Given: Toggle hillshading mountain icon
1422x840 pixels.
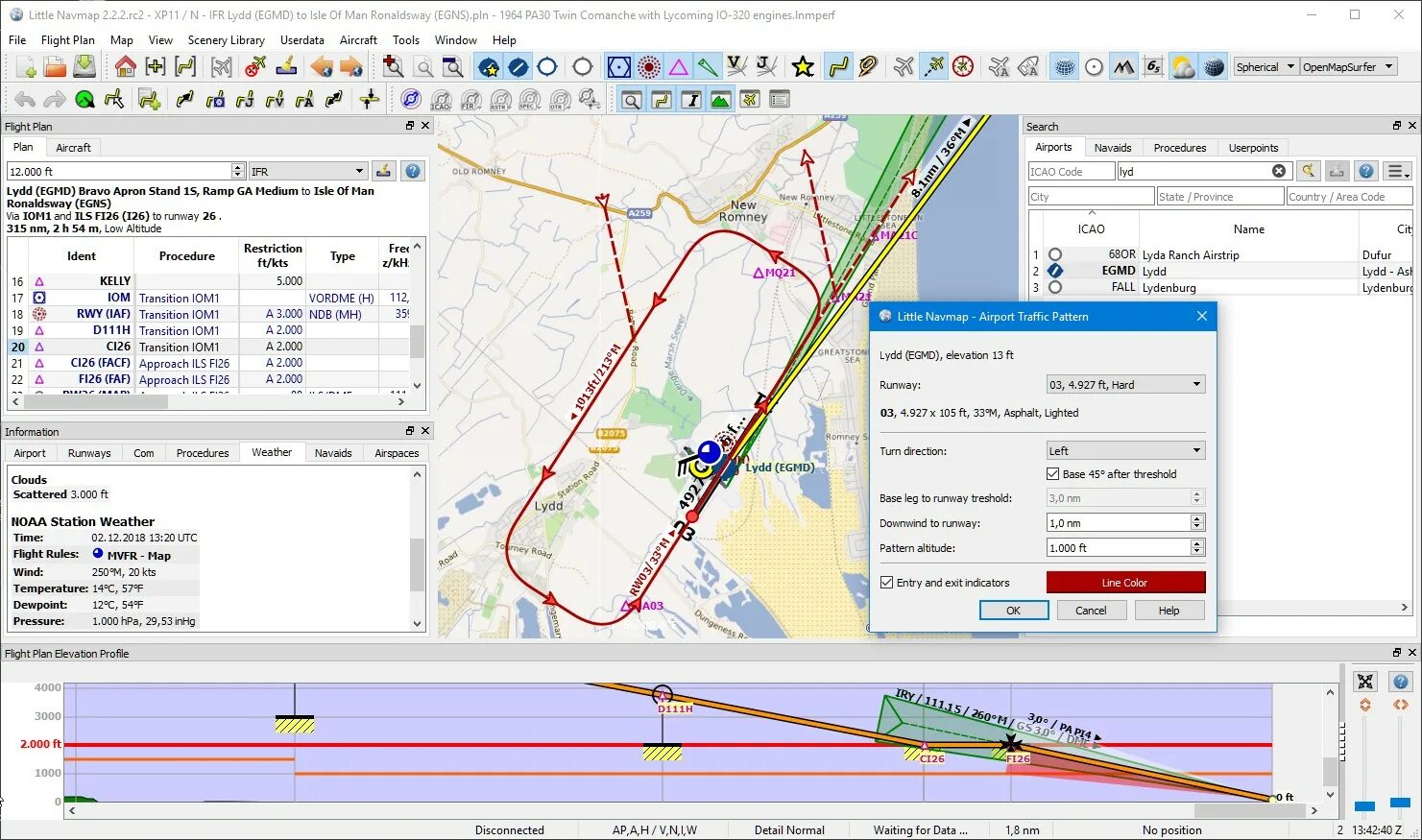Looking at the screenshot, I should click(1123, 67).
